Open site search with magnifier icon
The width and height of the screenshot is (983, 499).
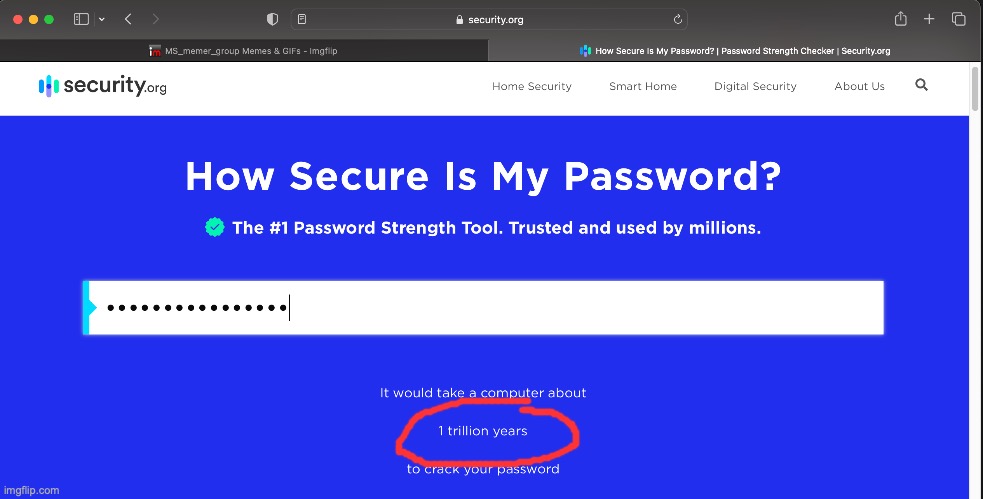coord(921,86)
